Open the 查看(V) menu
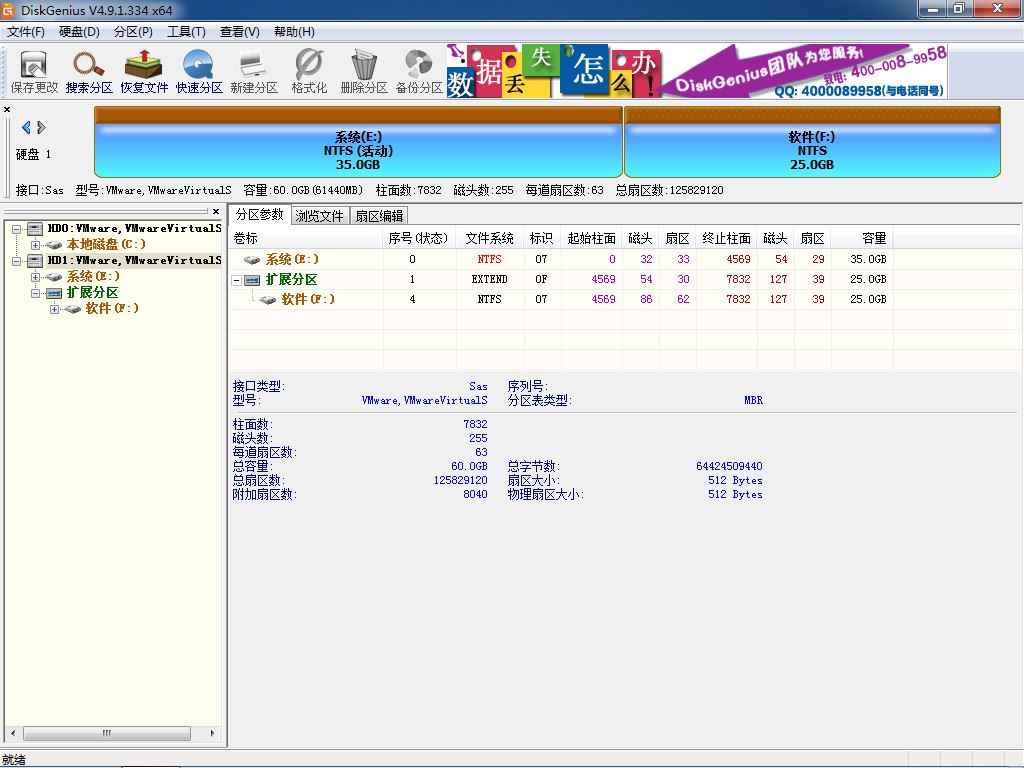 pos(239,31)
